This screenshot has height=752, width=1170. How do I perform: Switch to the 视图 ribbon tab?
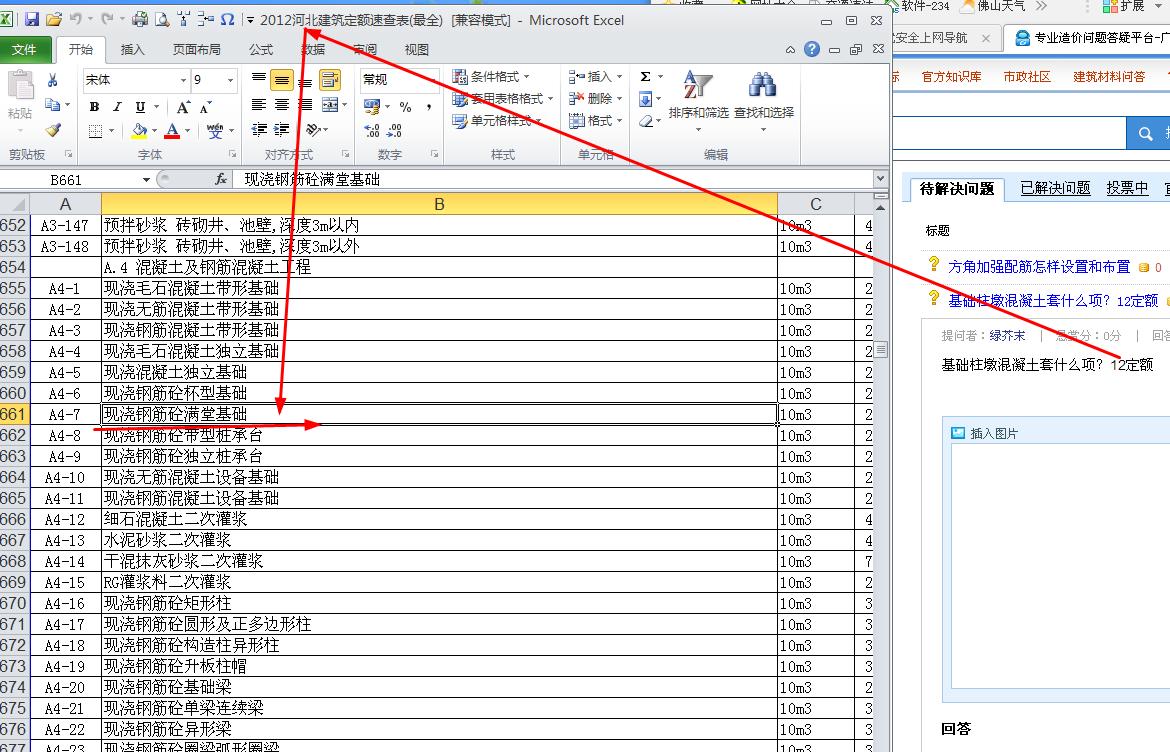(416, 49)
